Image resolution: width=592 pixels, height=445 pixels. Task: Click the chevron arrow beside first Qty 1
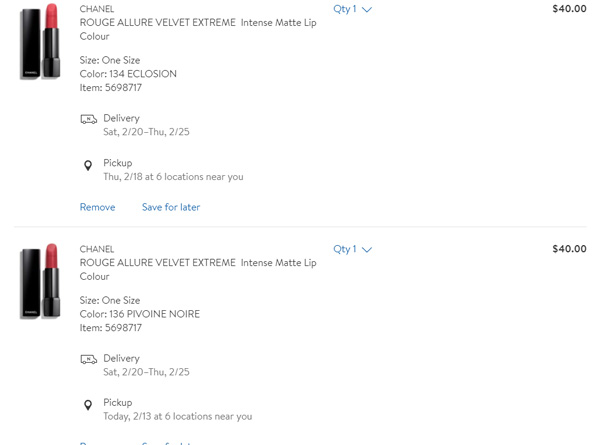tap(367, 10)
